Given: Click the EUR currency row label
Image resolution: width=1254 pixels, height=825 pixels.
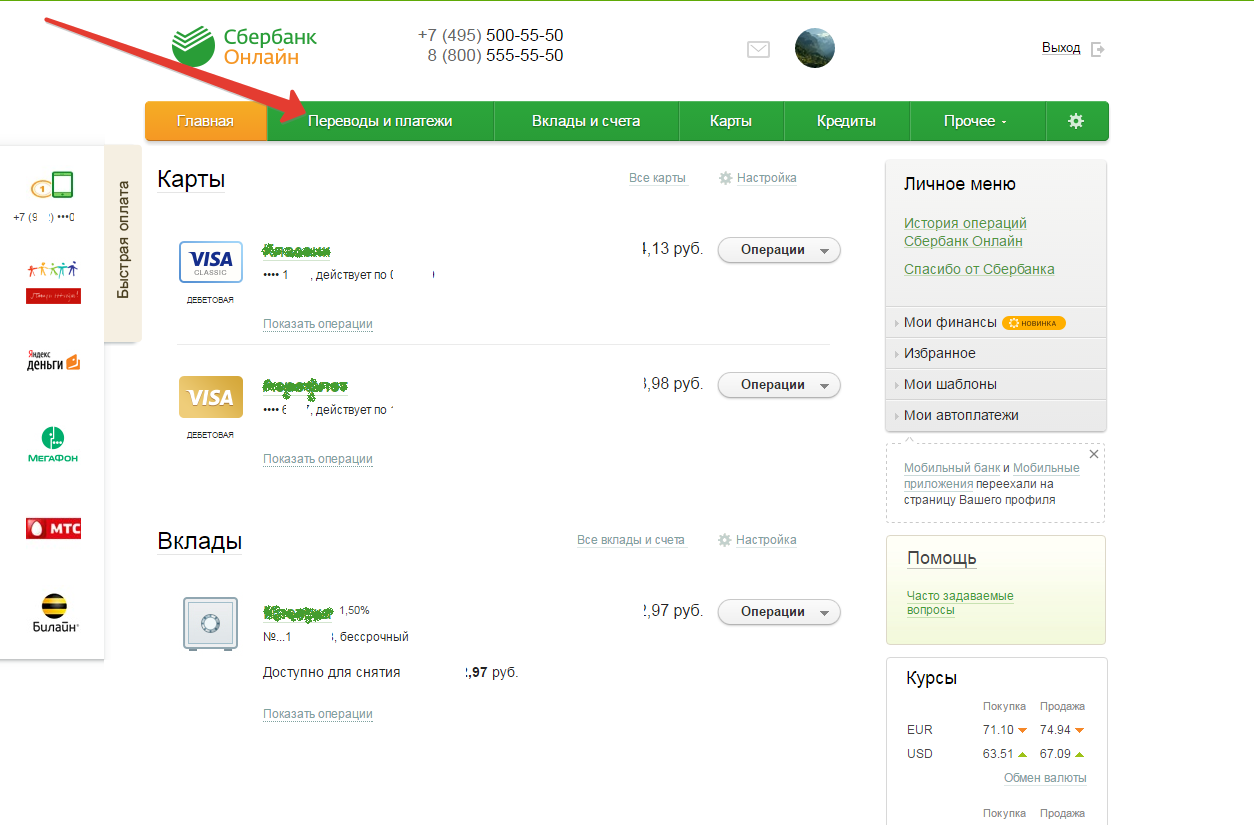Looking at the screenshot, I should coord(920,730).
